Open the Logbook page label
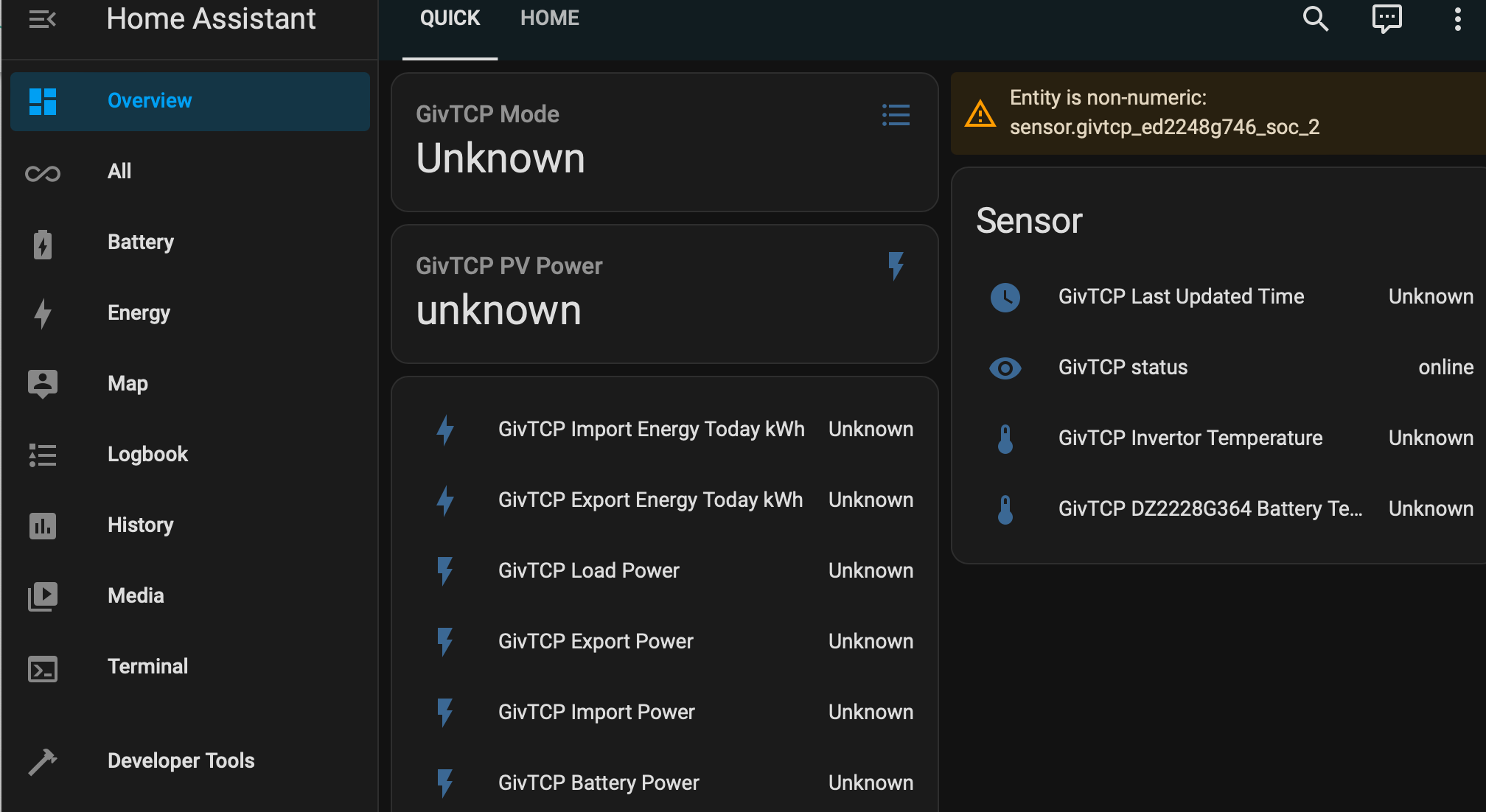The height and width of the screenshot is (812, 1486). pos(147,455)
